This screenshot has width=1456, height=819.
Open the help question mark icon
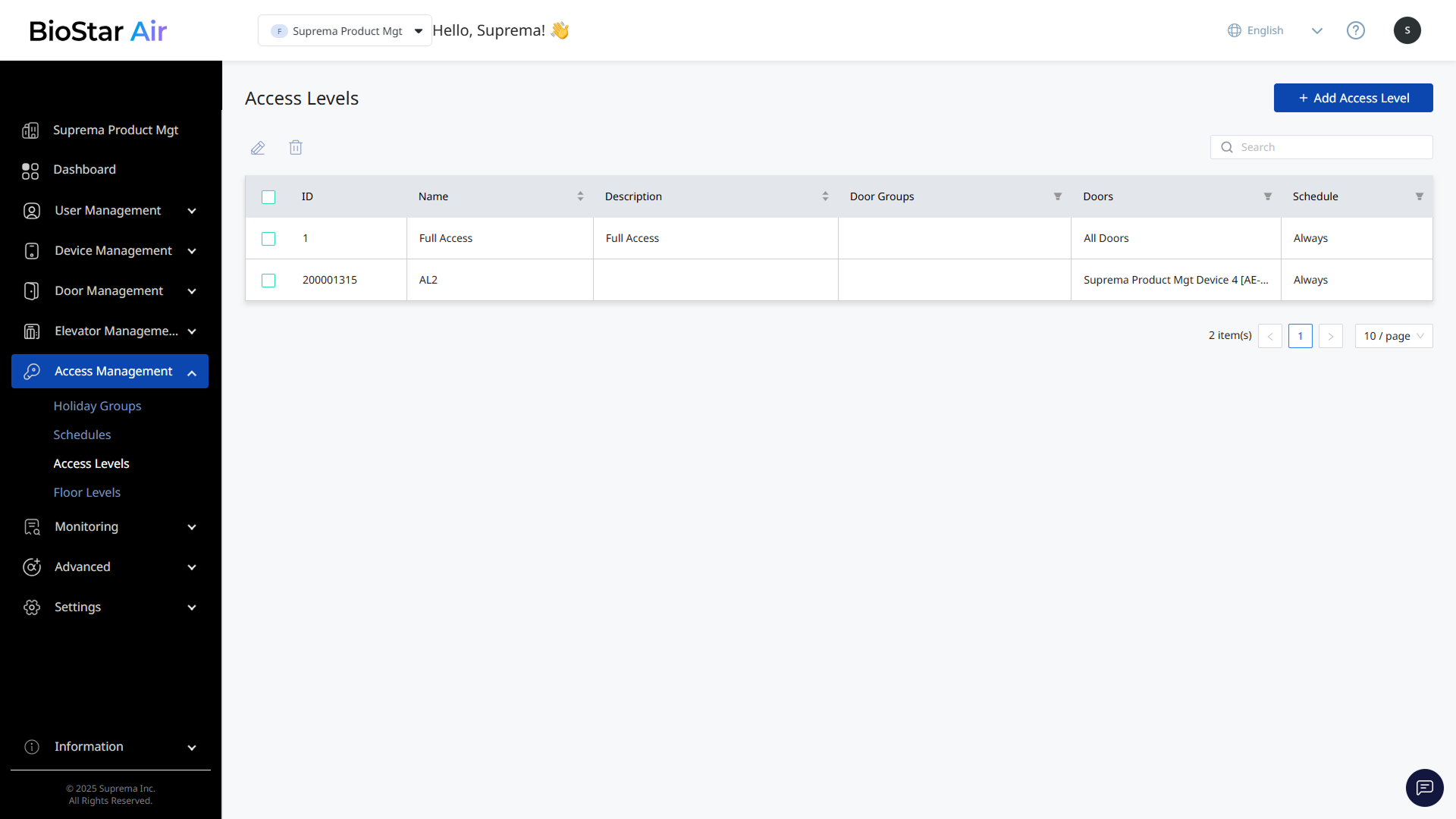[1355, 30]
